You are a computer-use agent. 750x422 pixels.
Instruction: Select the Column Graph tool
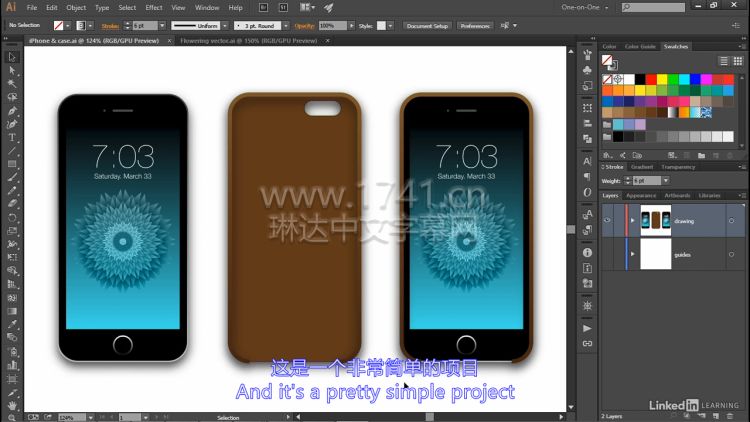tap(12, 365)
